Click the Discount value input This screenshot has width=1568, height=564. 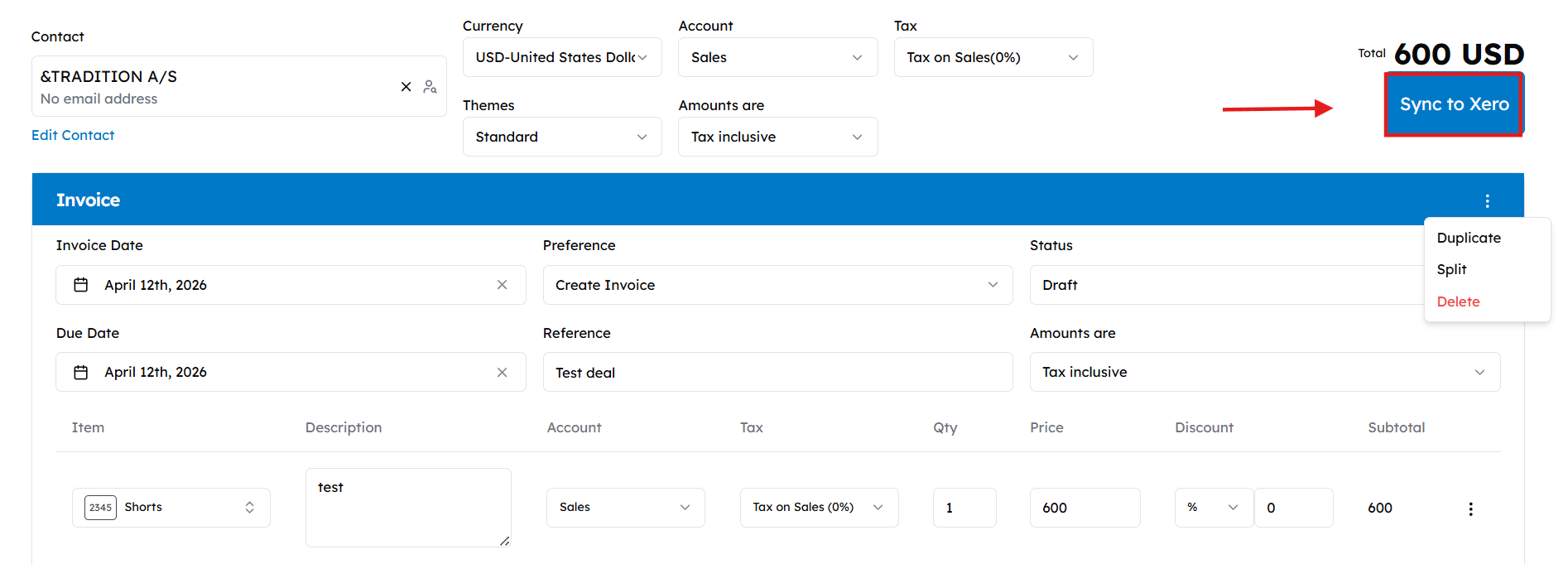click(1293, 508)
